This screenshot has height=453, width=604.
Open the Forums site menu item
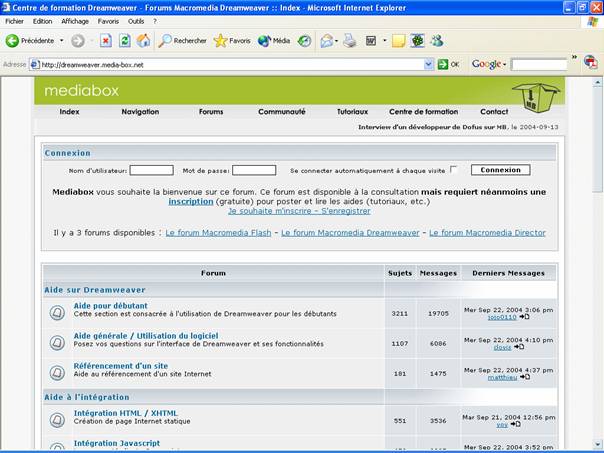pyautogui.click(x=211, y=112)
